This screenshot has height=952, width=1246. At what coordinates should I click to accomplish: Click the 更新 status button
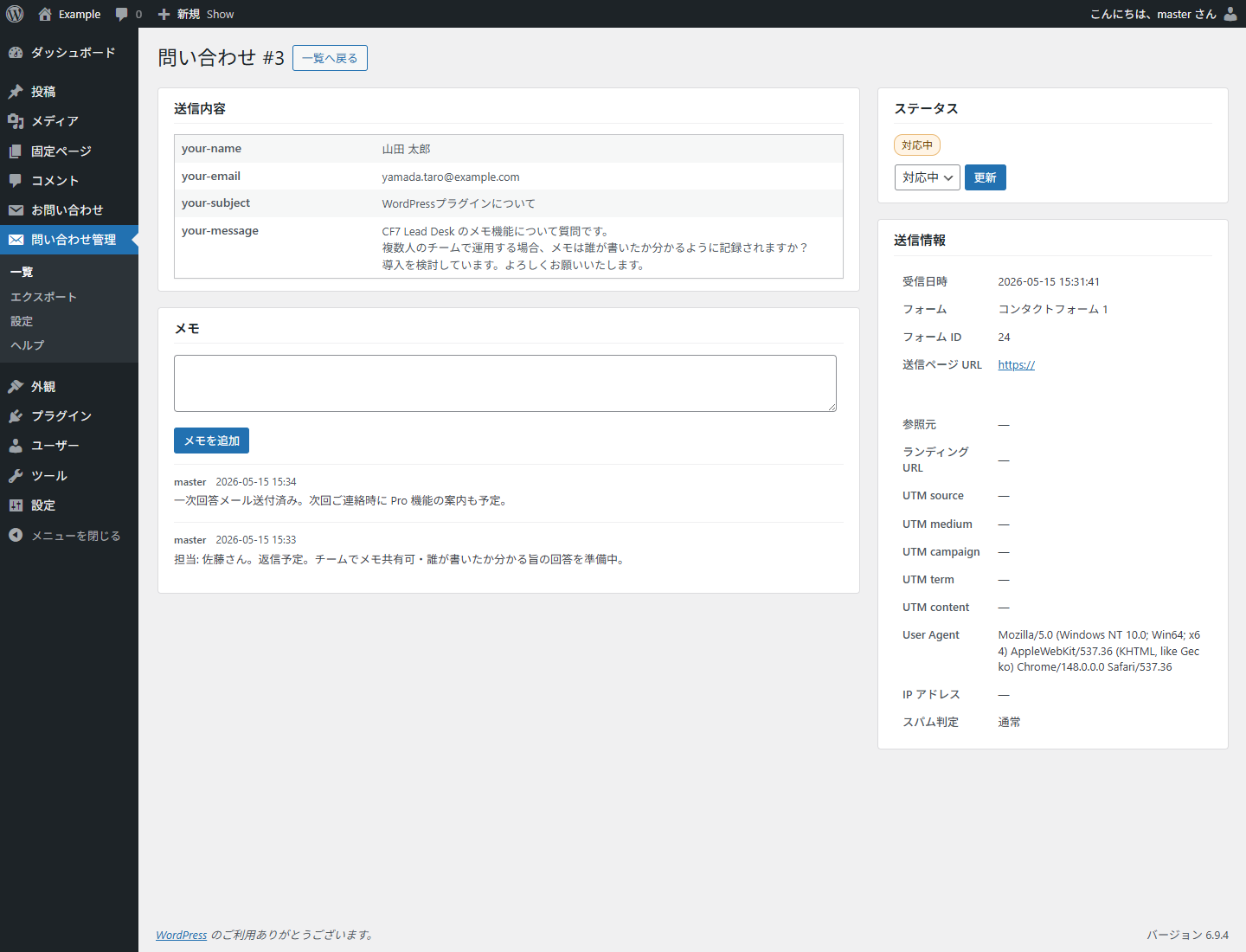click(986, 177)
